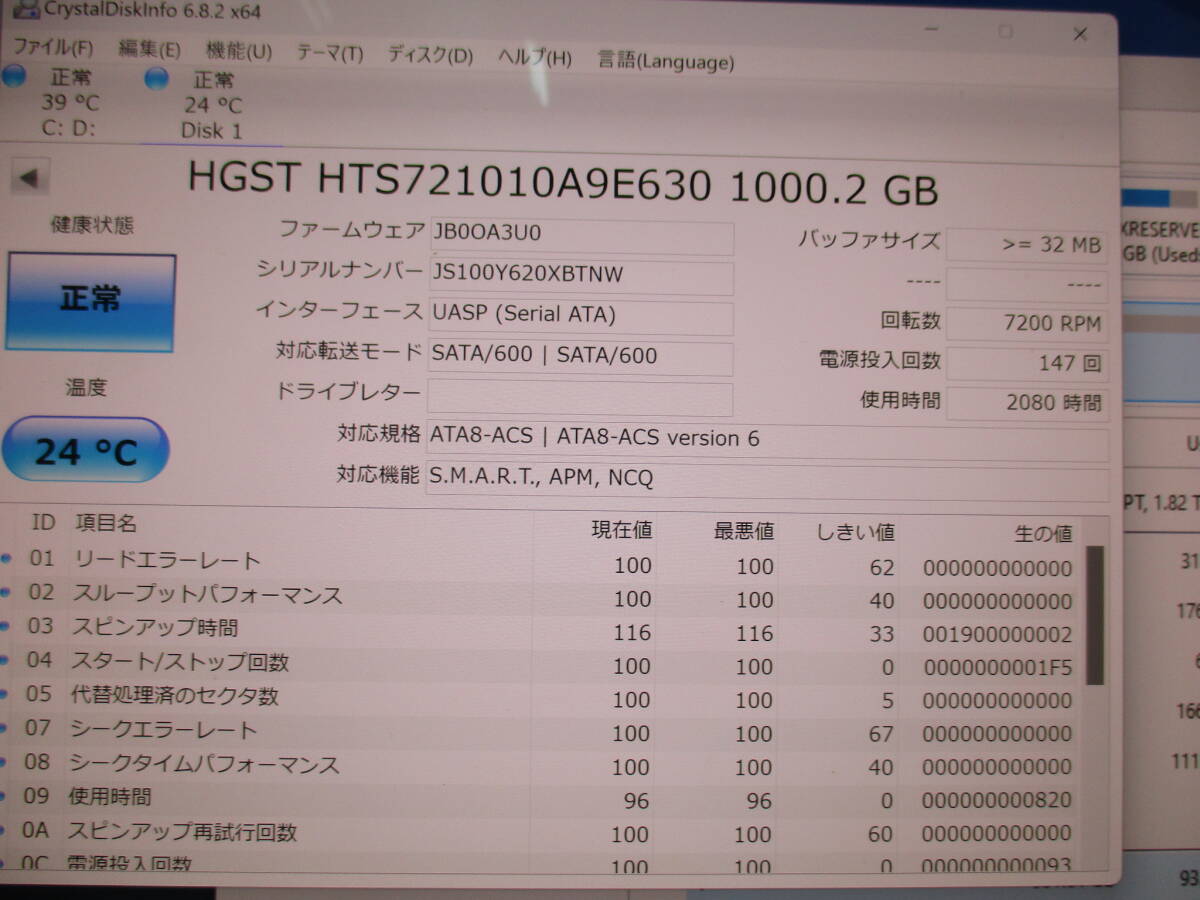Click the raw value 0000000001F5
Screen dimensions: 1200x900
click(997, 668)
